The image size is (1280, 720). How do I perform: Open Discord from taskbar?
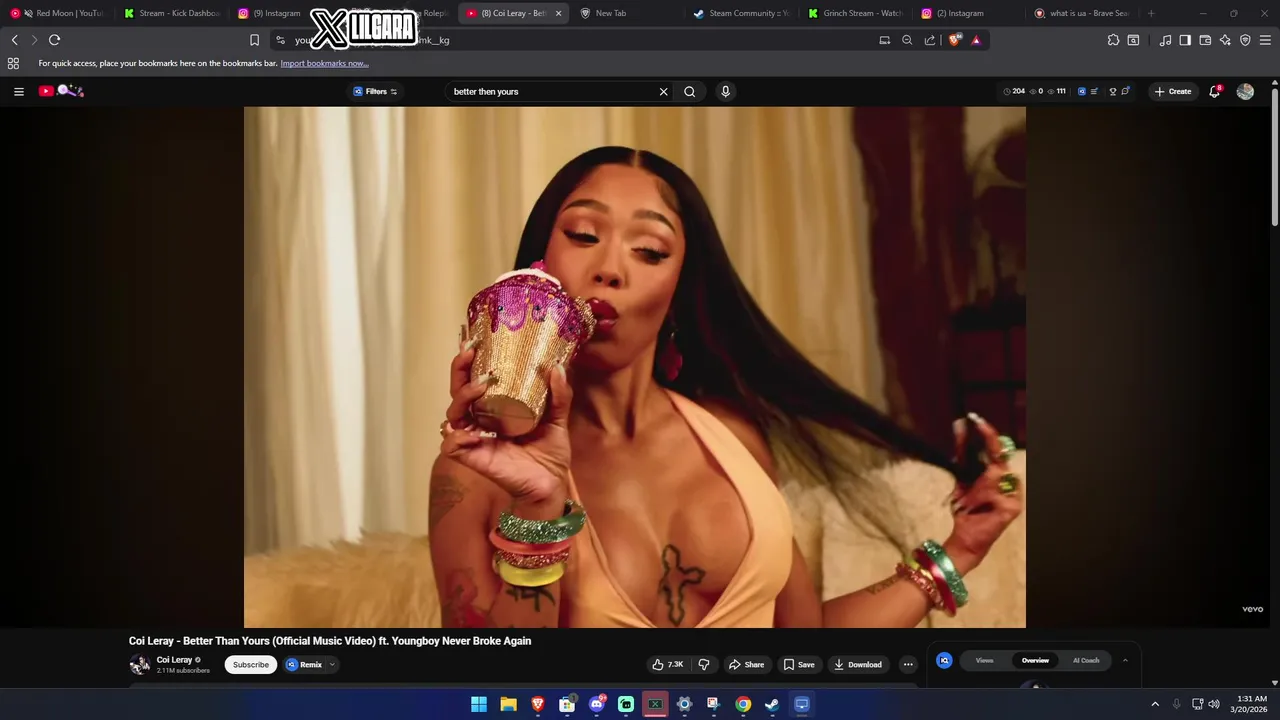[597, 704]
